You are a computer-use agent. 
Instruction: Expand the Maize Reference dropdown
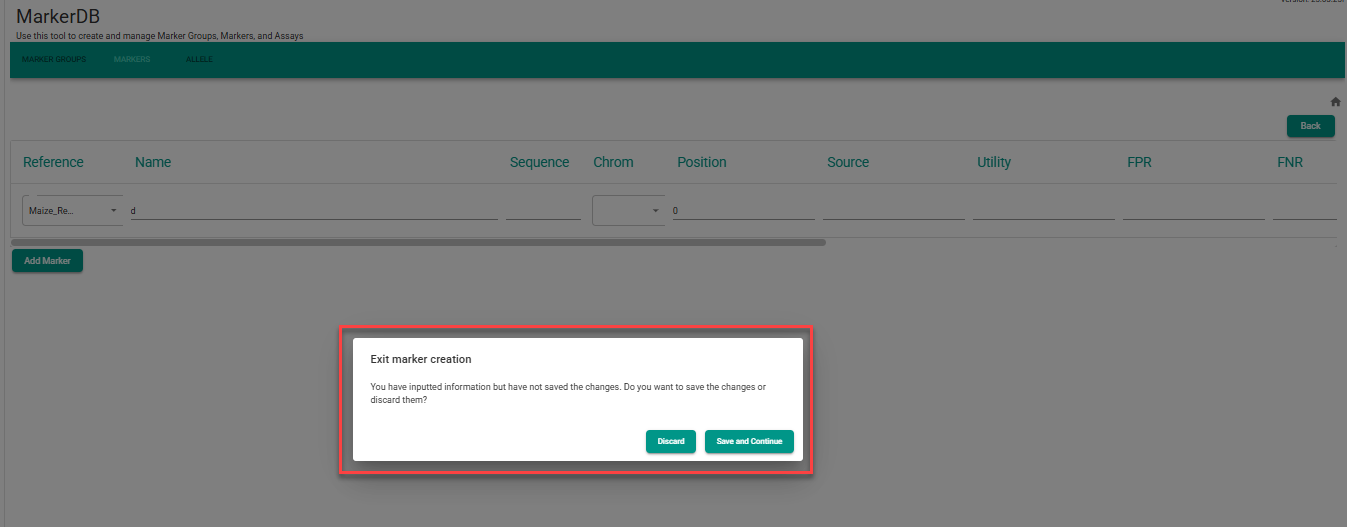coord(71,211)
